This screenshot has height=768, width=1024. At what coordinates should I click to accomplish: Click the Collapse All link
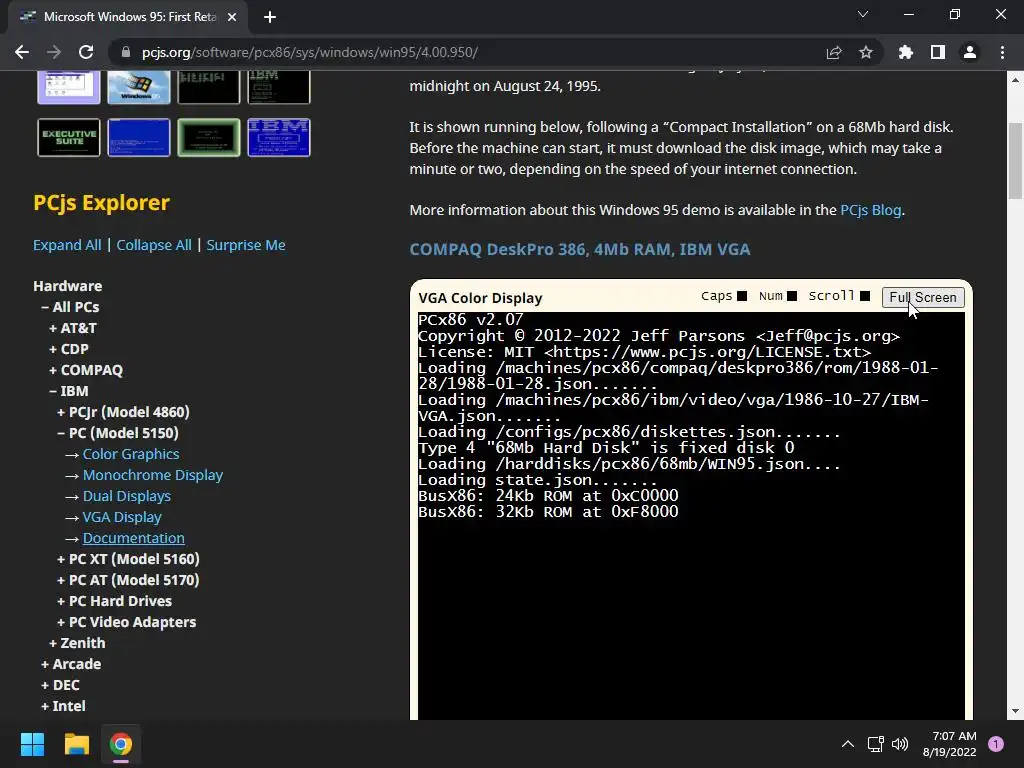coord(154,245)
